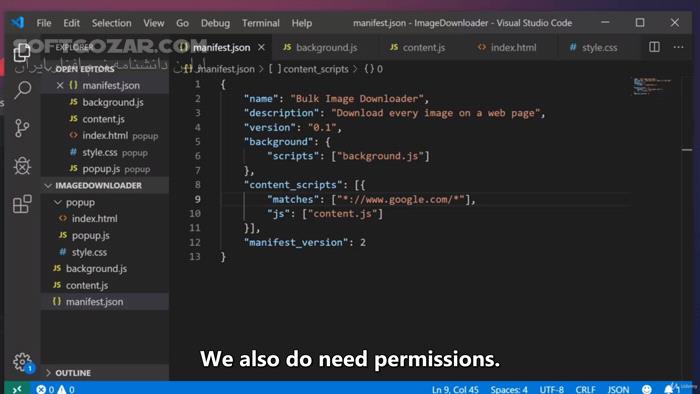Change language mode via JSON
The image size is (700, 394).
[618, 389]
